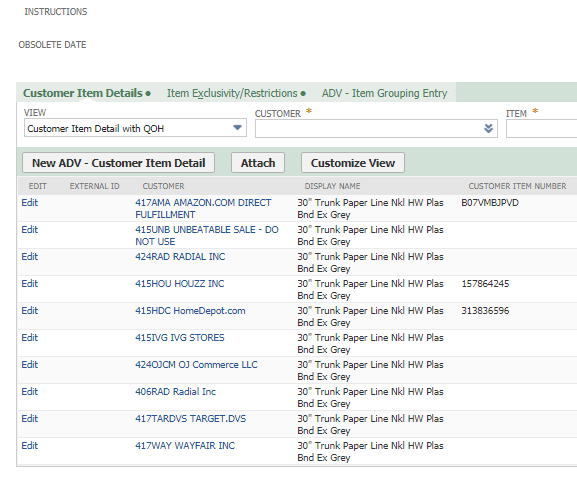
Task: Open 415HDC HomeDepot.com customer link
Action: point(190,310)
